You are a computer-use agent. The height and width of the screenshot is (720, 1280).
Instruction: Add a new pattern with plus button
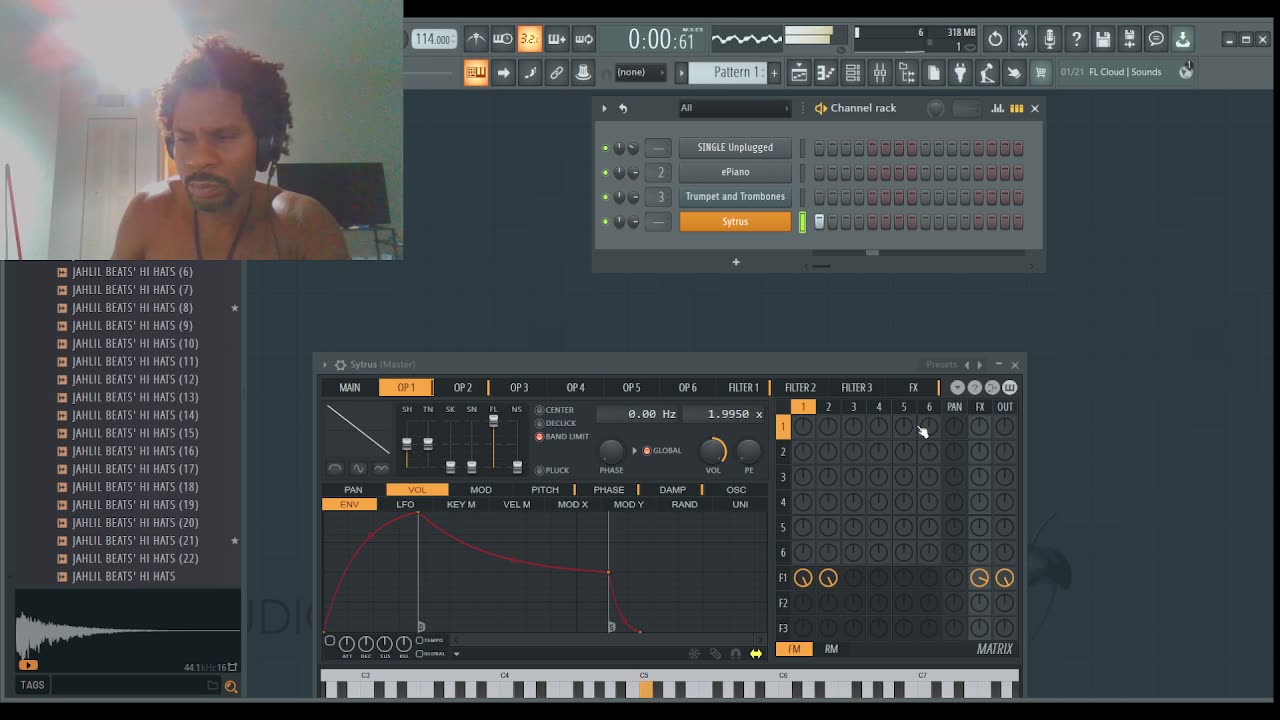[774, 72]
